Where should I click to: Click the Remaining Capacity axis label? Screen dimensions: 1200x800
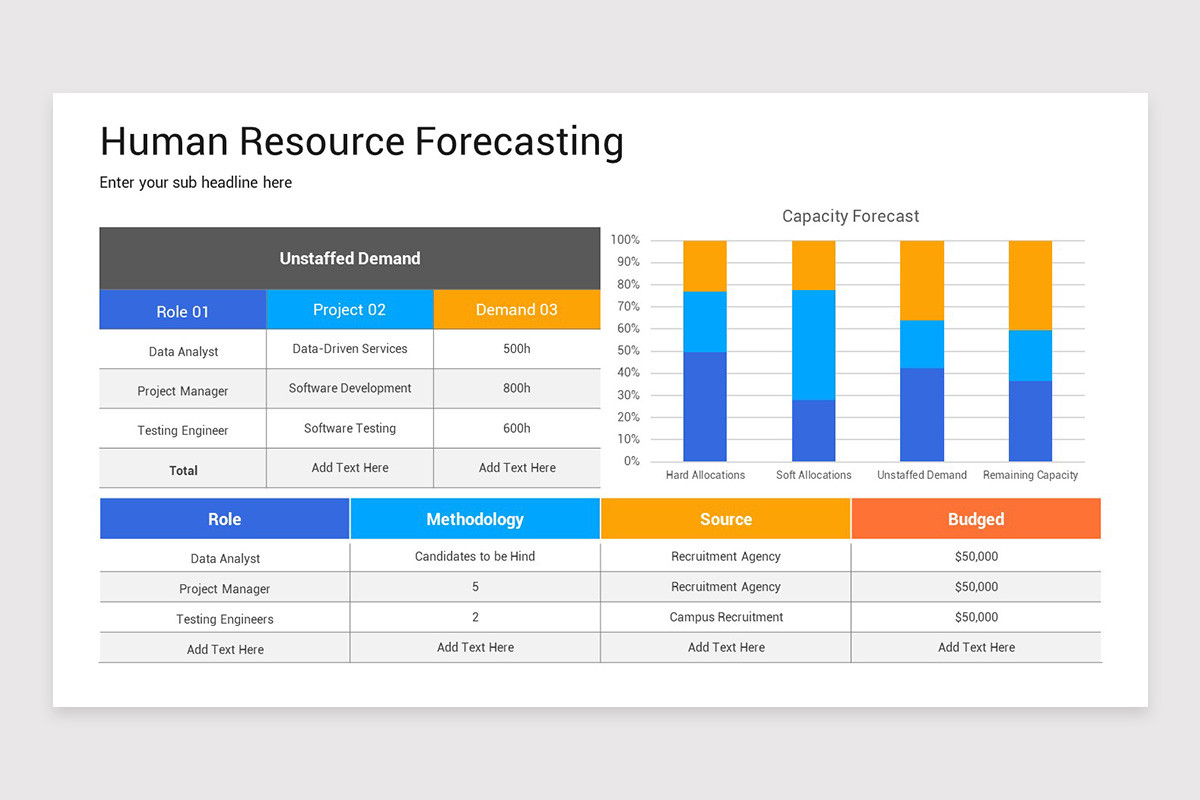click(x=1030, y=475)
